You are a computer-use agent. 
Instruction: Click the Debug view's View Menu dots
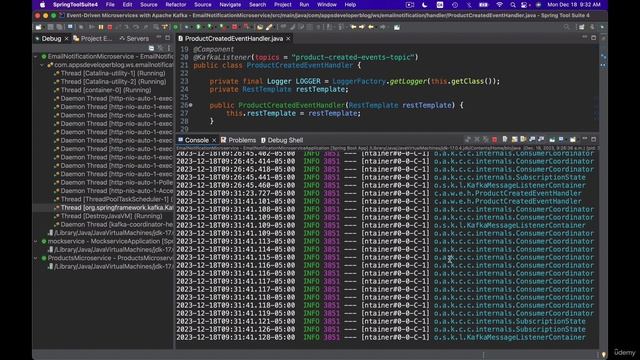(x=169, y=48)
